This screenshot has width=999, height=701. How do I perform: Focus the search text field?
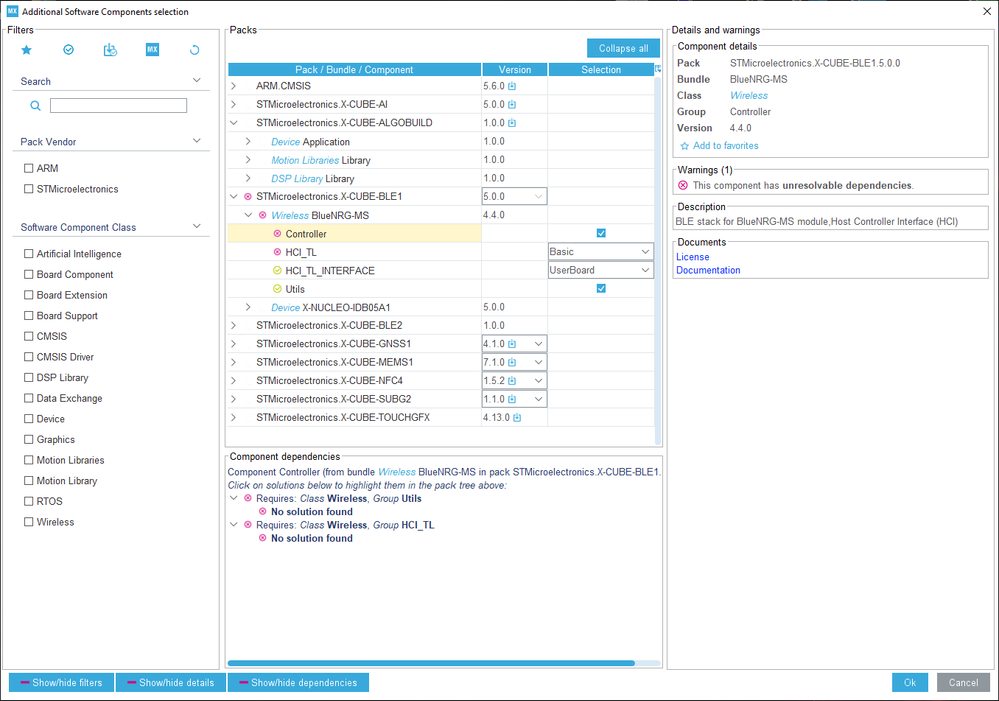tap(119, 106)
